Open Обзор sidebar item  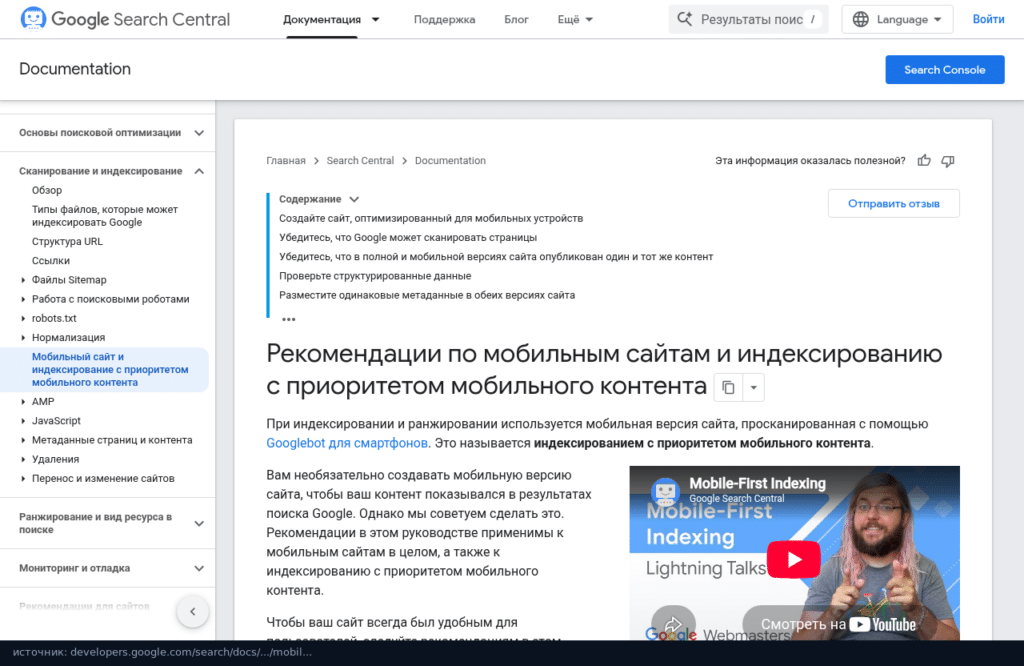coord(47,190)
